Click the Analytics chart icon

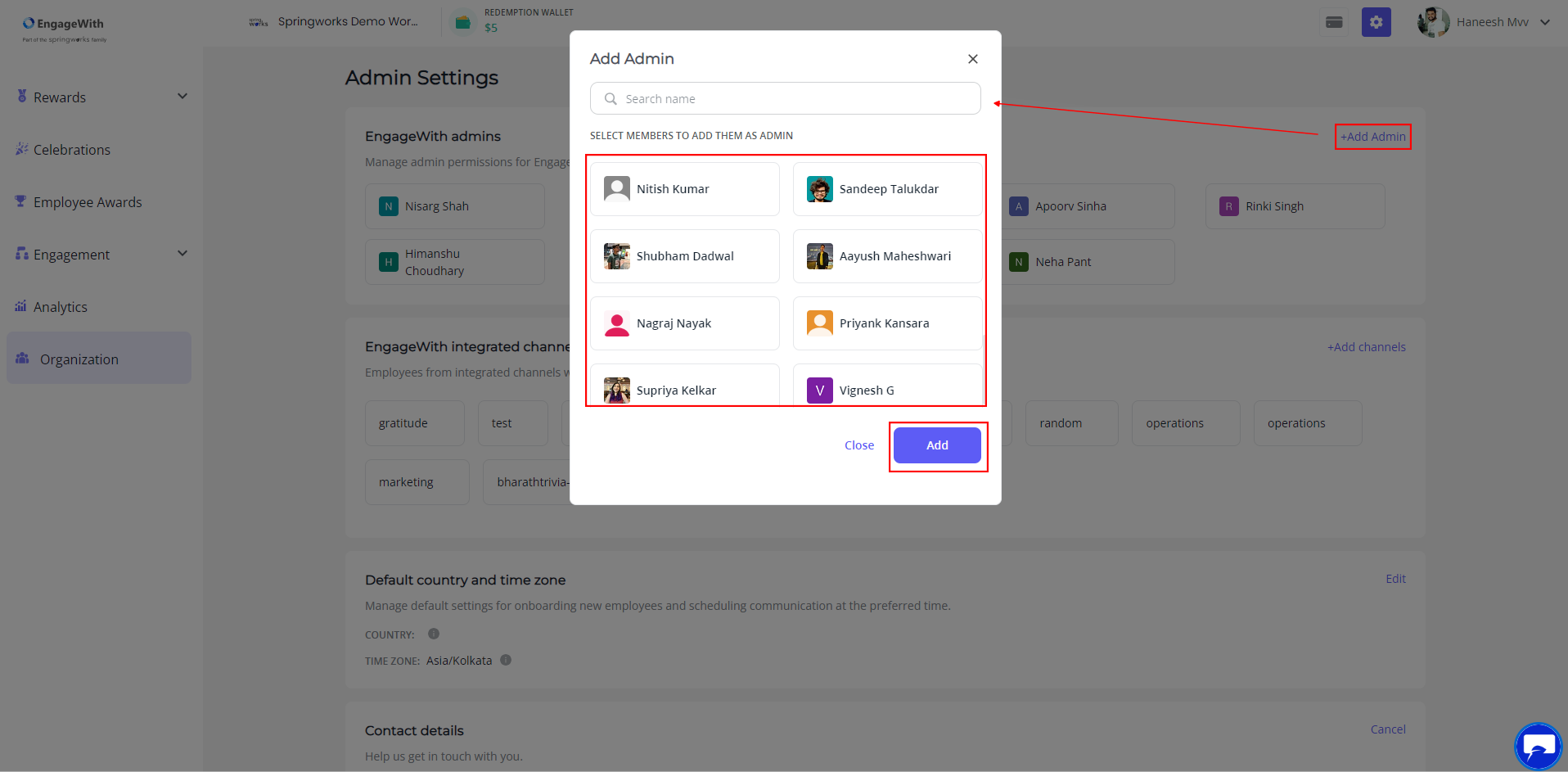(21, 306)
